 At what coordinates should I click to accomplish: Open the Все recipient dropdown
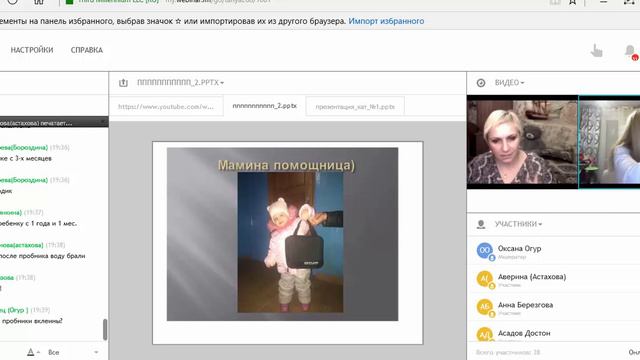pos(73,352)
